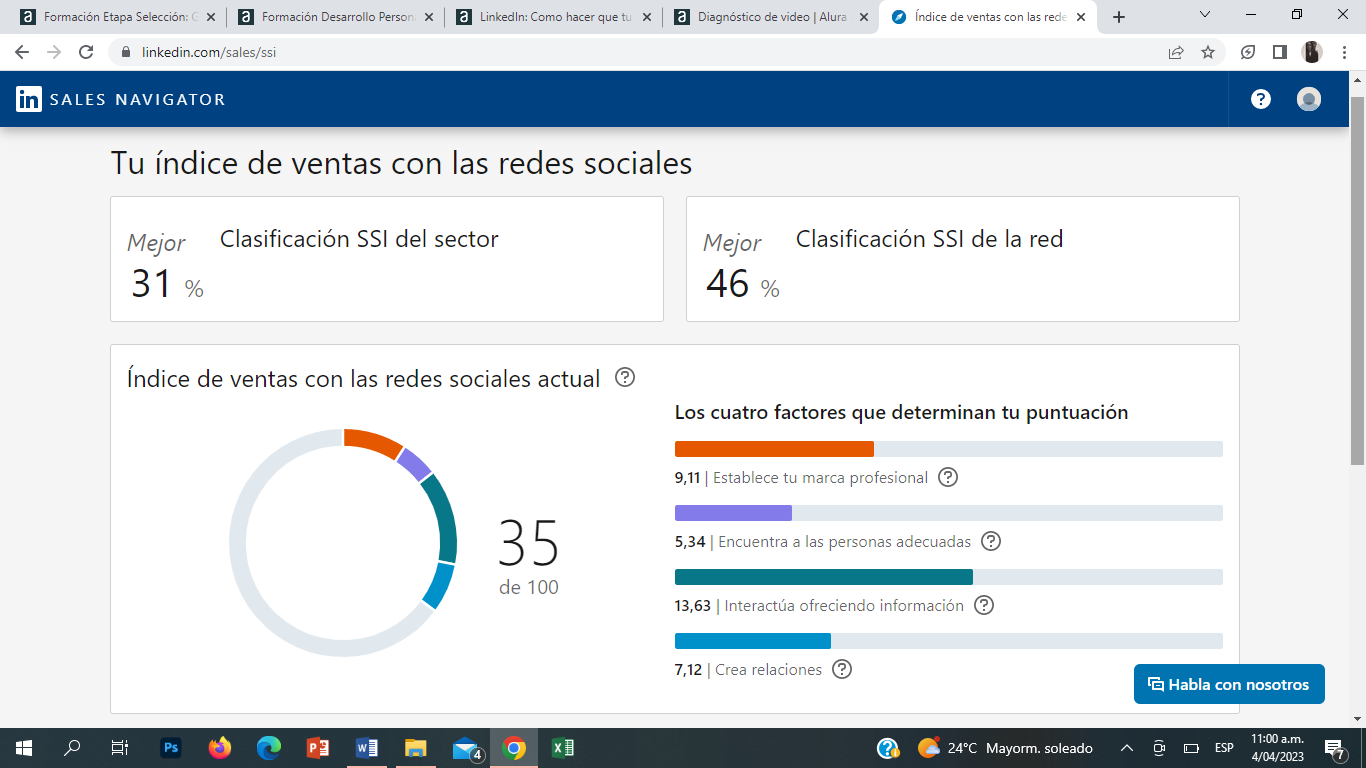
Task: Close the Índice de ventas tab
Action: pos(1080,17)
